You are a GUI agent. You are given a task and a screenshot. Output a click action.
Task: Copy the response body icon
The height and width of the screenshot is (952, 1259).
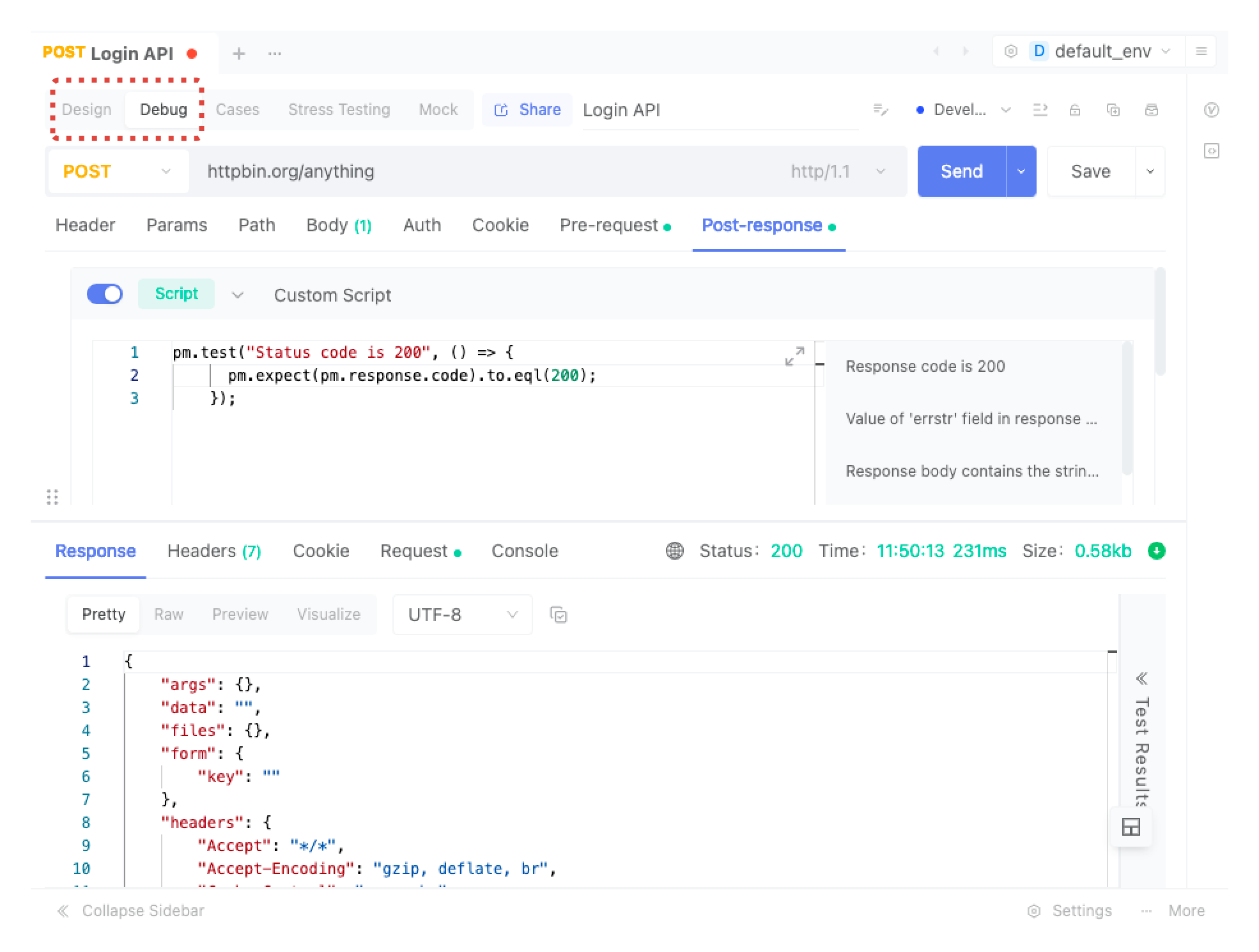pos(559,615)
